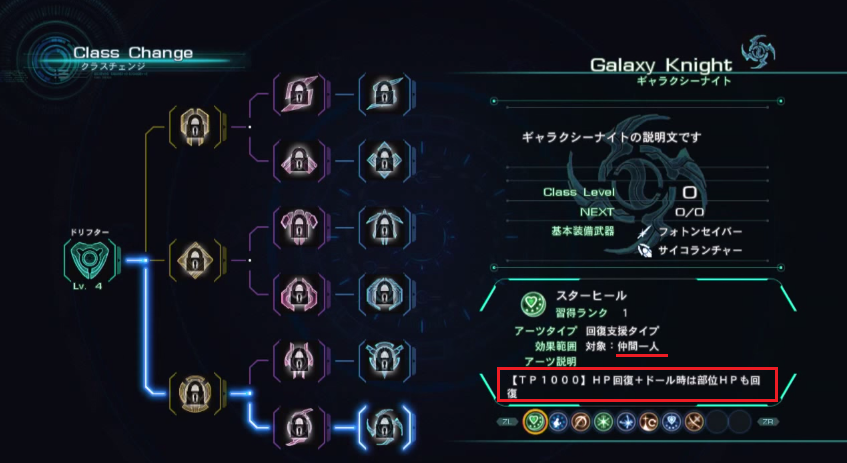
Task: Pick the blue four-point sparkle art icon
Action: coord(626,421)
